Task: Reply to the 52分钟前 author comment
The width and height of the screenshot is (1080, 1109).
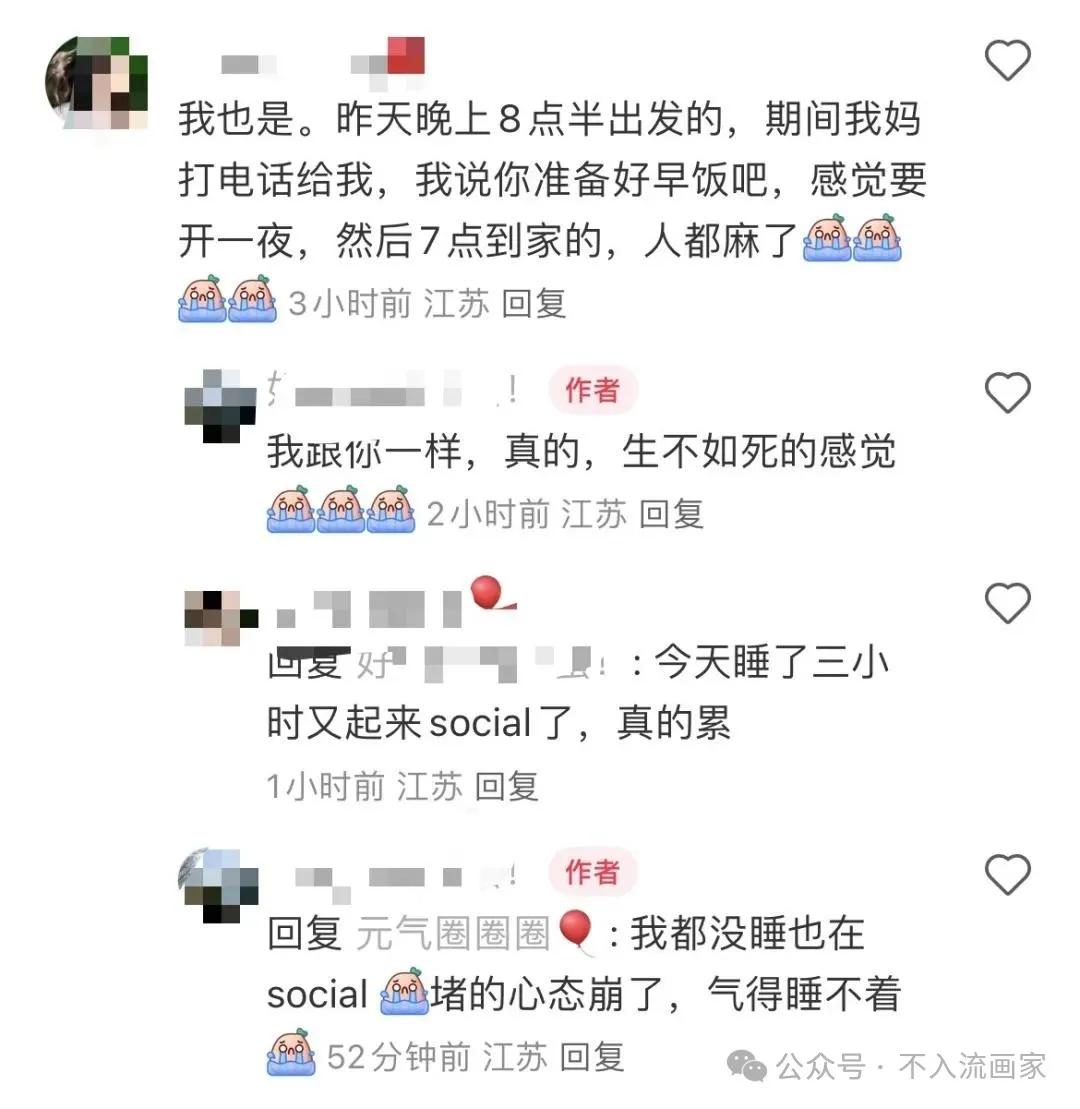Action: click(592, 1057)
